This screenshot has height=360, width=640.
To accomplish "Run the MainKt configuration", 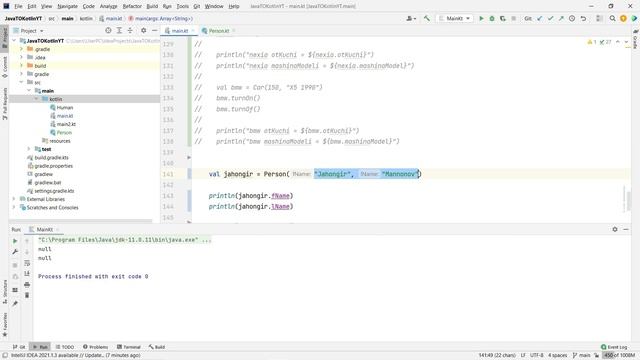I will pyautogui.click(x=481, y=18).
